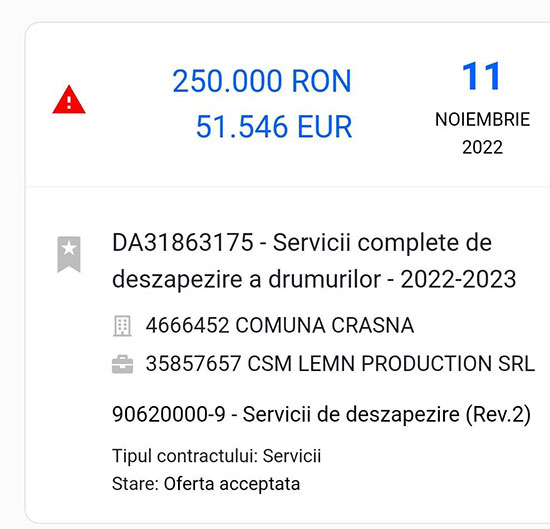Click the 'Oferta acceptata' status value

(x=232, y=484)
